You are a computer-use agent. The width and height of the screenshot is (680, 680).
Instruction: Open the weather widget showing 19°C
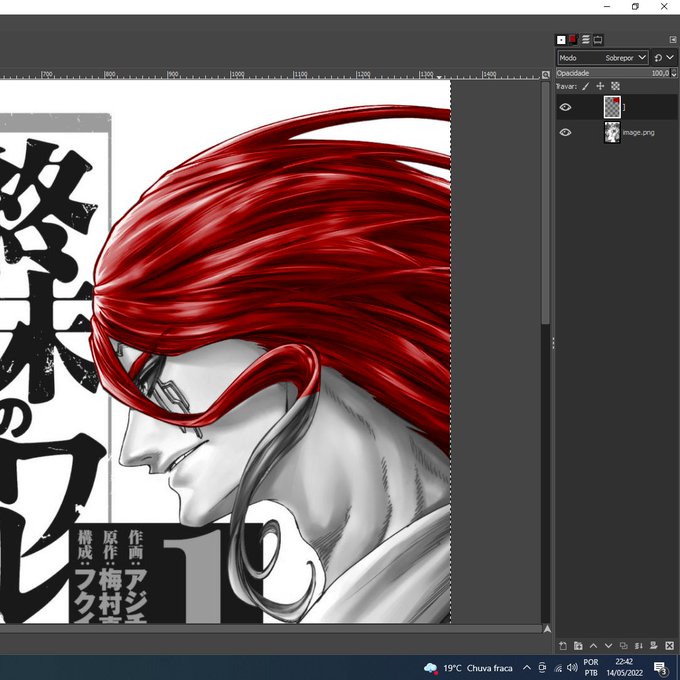click(468, 668)
